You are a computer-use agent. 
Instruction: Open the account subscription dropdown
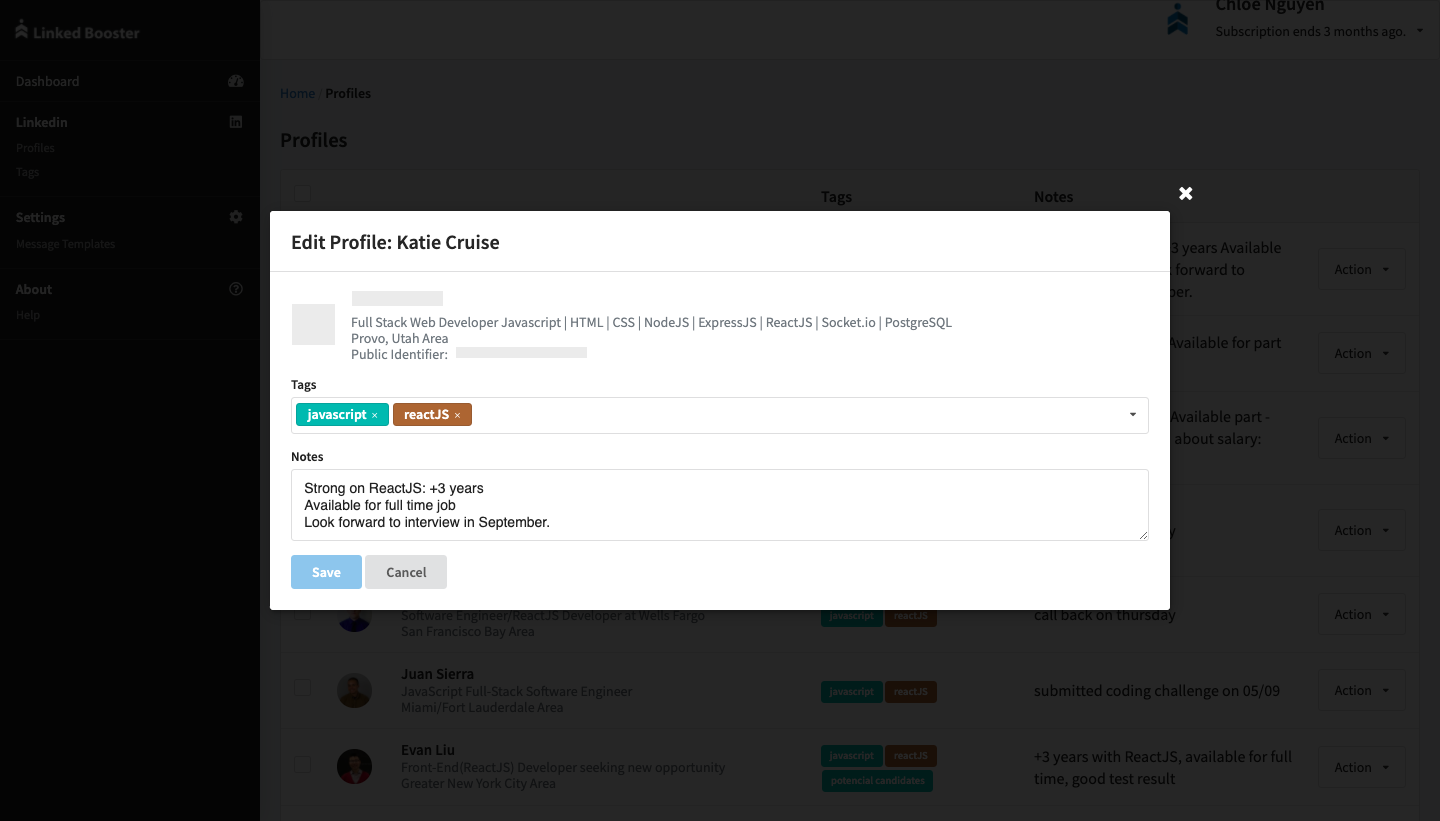(1419, 32)
